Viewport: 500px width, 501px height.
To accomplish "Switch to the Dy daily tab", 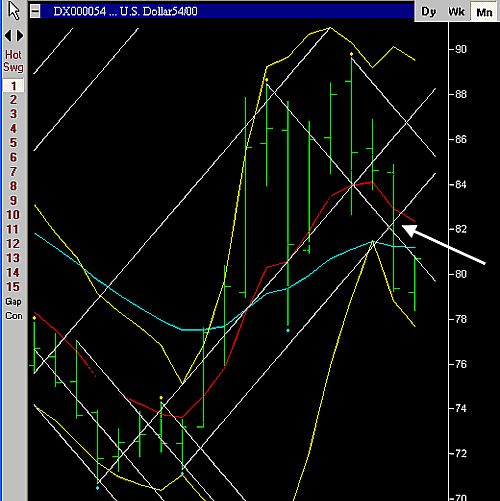I will pos(429,12).
